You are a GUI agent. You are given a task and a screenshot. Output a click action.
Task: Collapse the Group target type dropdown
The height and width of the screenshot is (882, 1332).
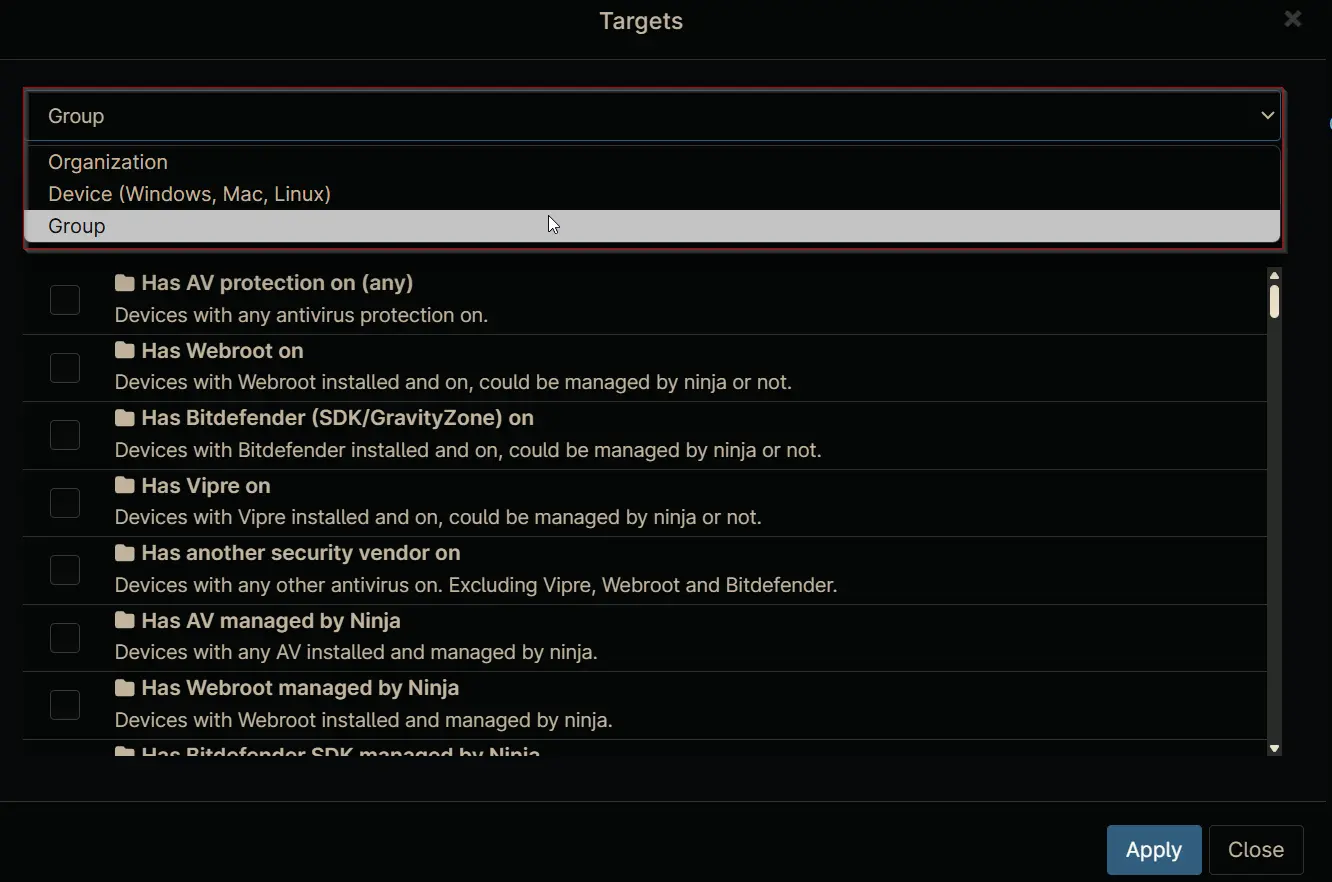652,116
